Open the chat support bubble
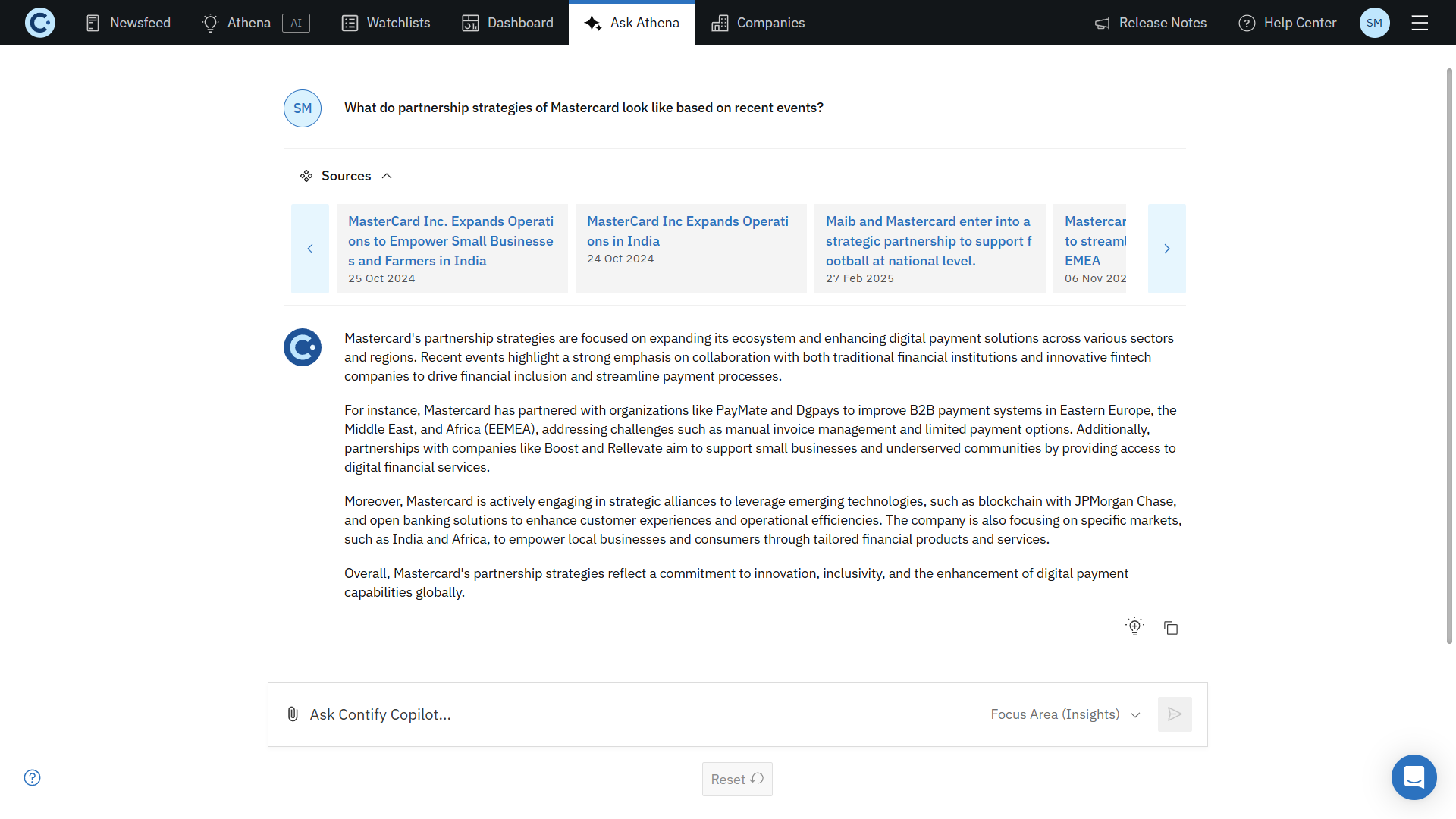 pos(1414,777)
